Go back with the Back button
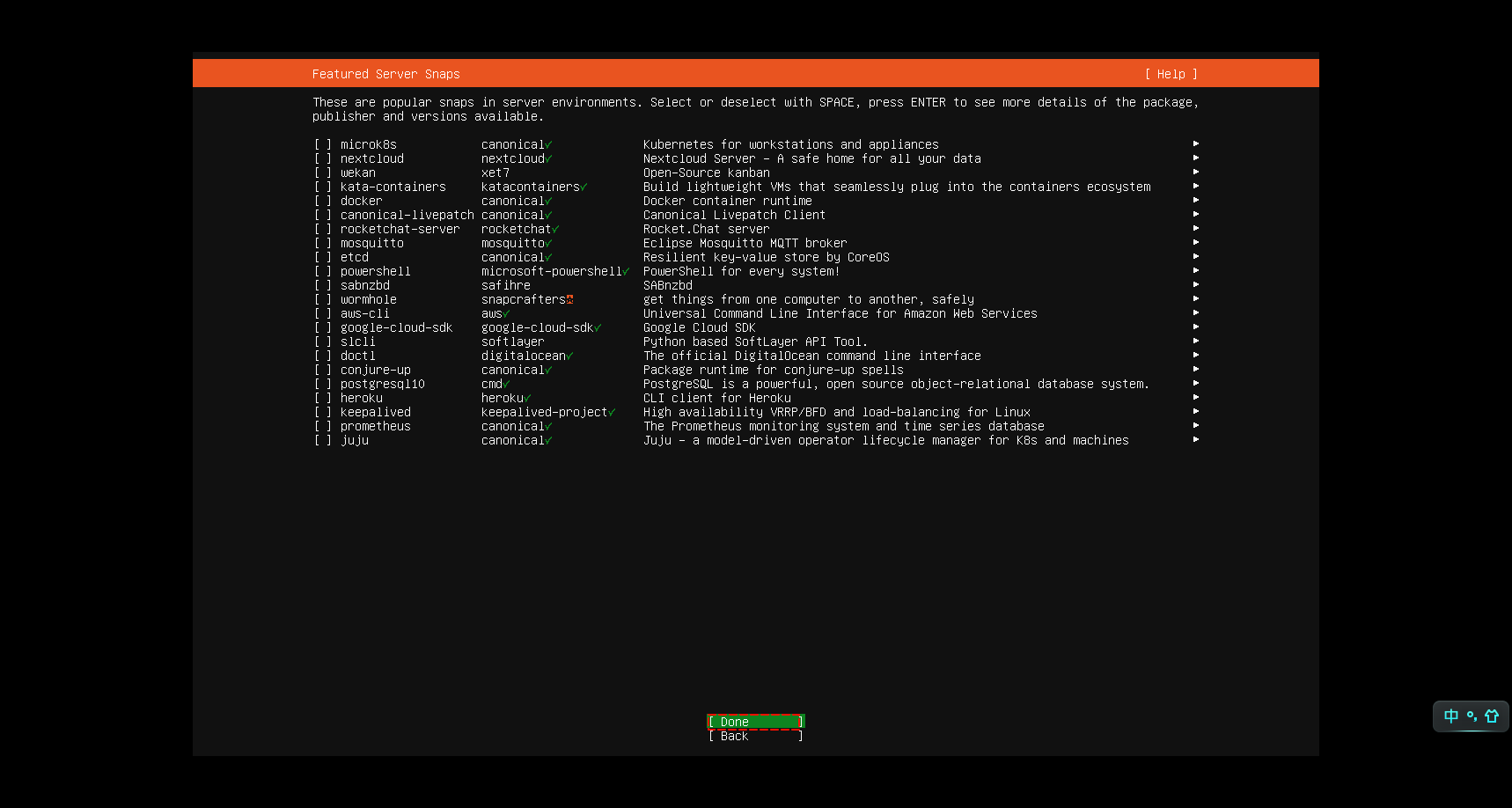 click(x=755, y=736)
